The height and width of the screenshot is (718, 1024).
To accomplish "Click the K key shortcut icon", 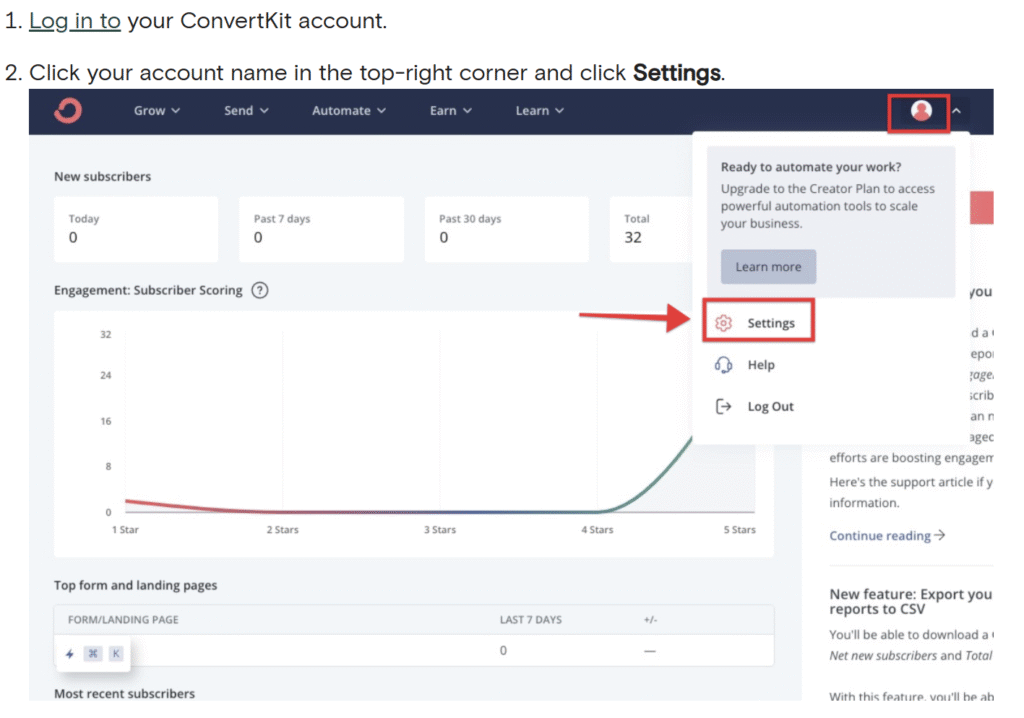I will pos(116,653).
